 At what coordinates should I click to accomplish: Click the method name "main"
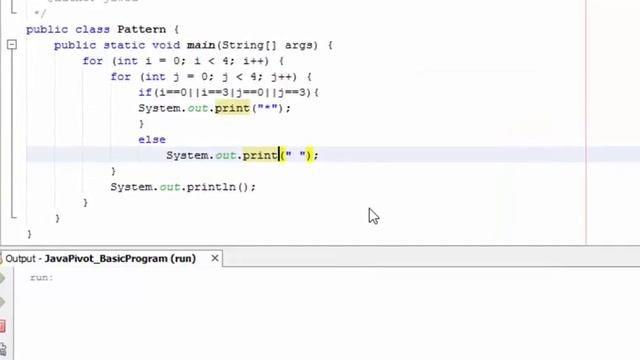click(201, 45)
